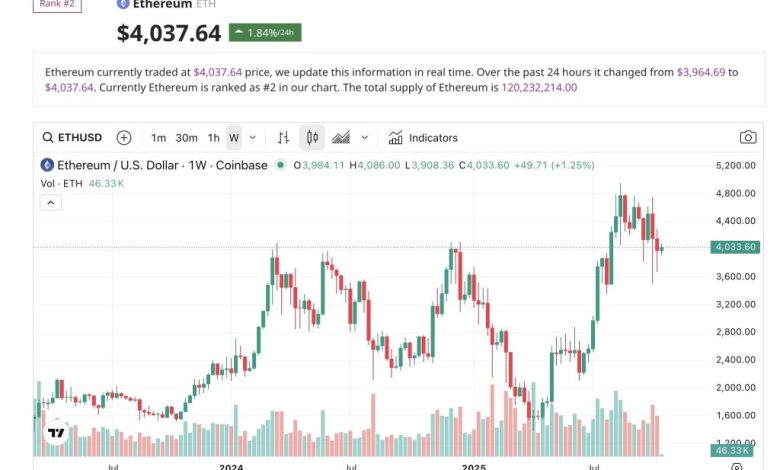
Task: Open the chart style dropdown arrow
Action: click(x=364, y=137)
